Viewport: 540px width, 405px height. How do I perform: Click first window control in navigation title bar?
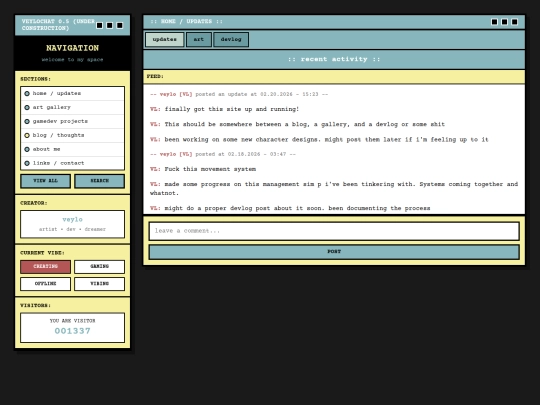(100, 25)
